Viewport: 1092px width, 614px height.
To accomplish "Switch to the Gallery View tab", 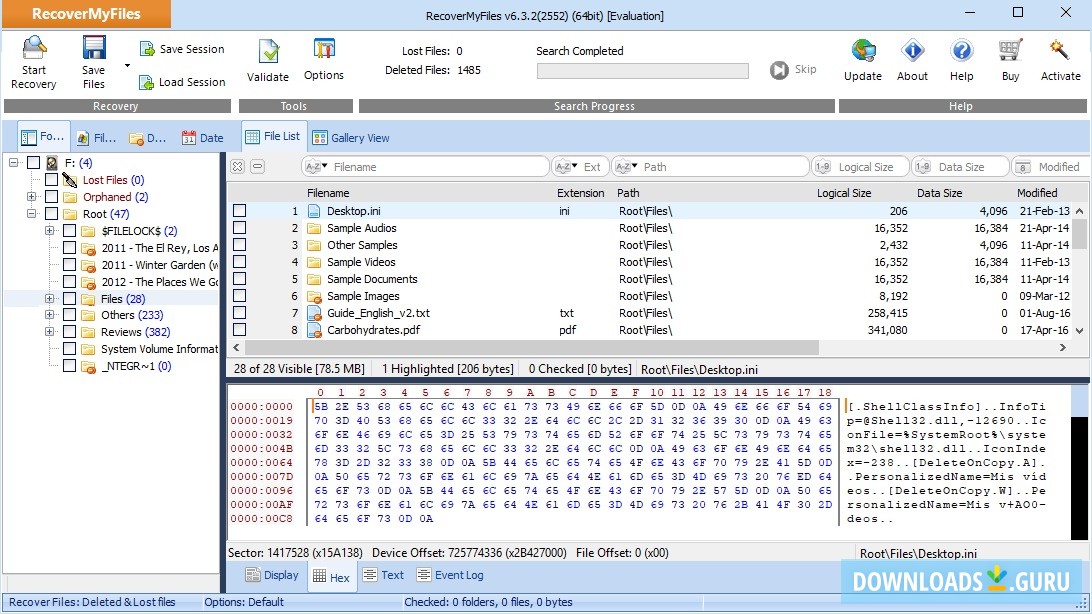I will [x=350, y=138].
